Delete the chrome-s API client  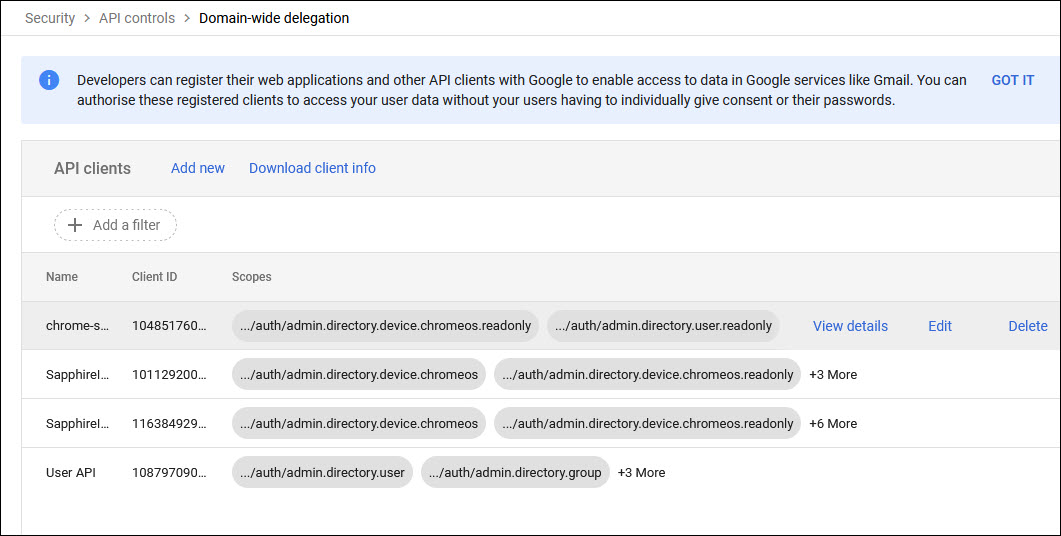tap(1027, 326)
